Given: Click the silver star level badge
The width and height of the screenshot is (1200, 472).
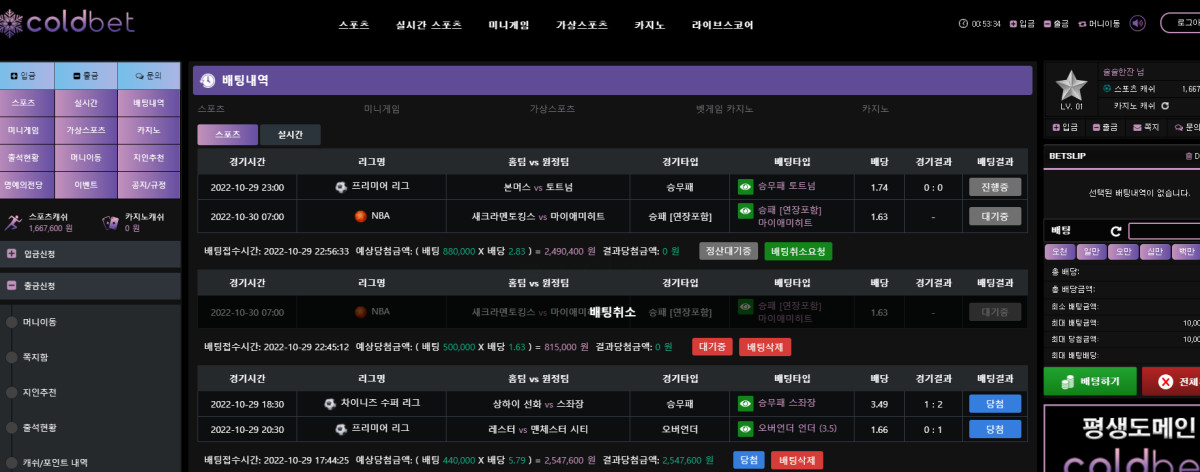Looking at the screenshot, I should [x=1071, y=87].
